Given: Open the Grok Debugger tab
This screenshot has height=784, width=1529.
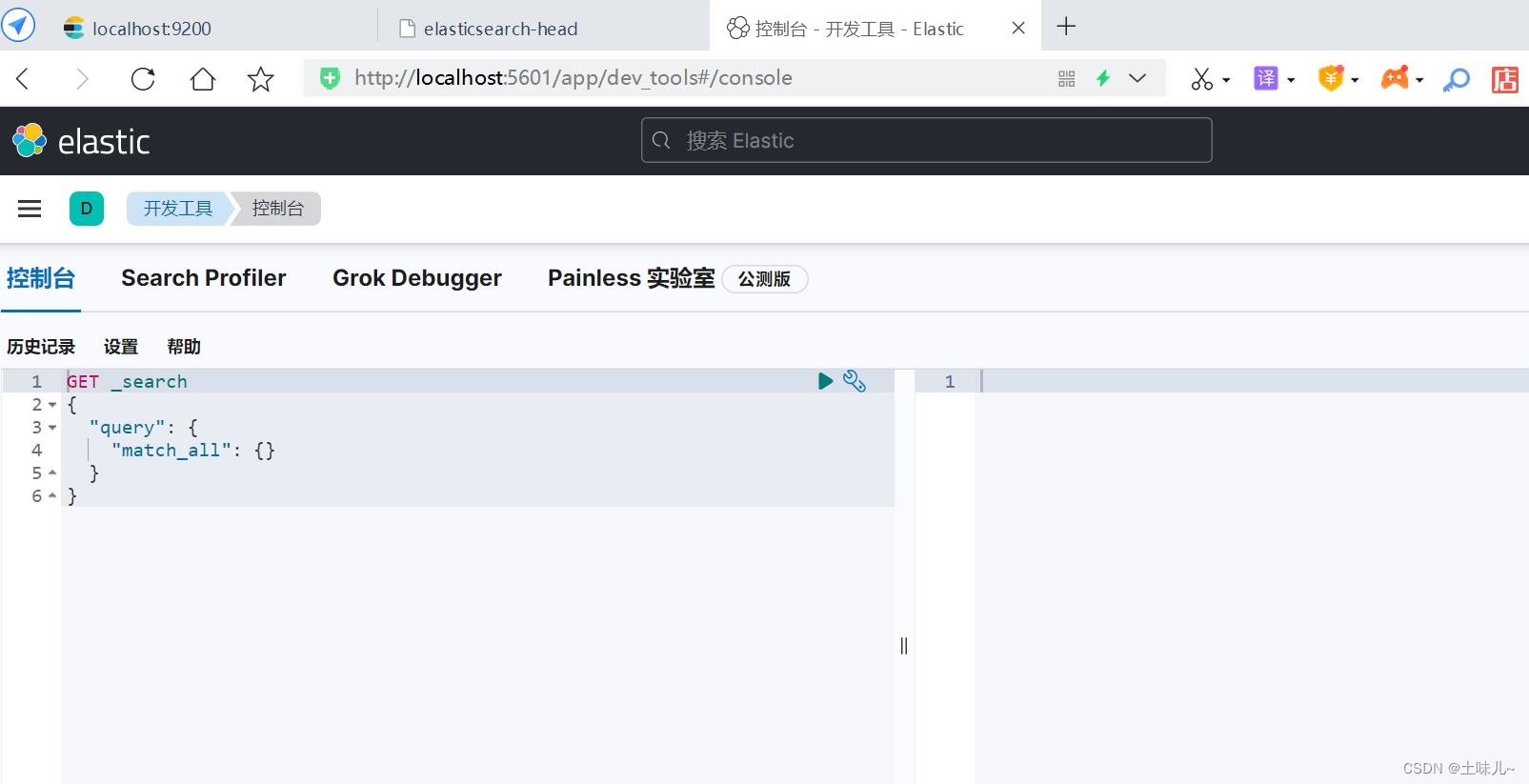Looking at the screenshot, I should click(417, 278).
